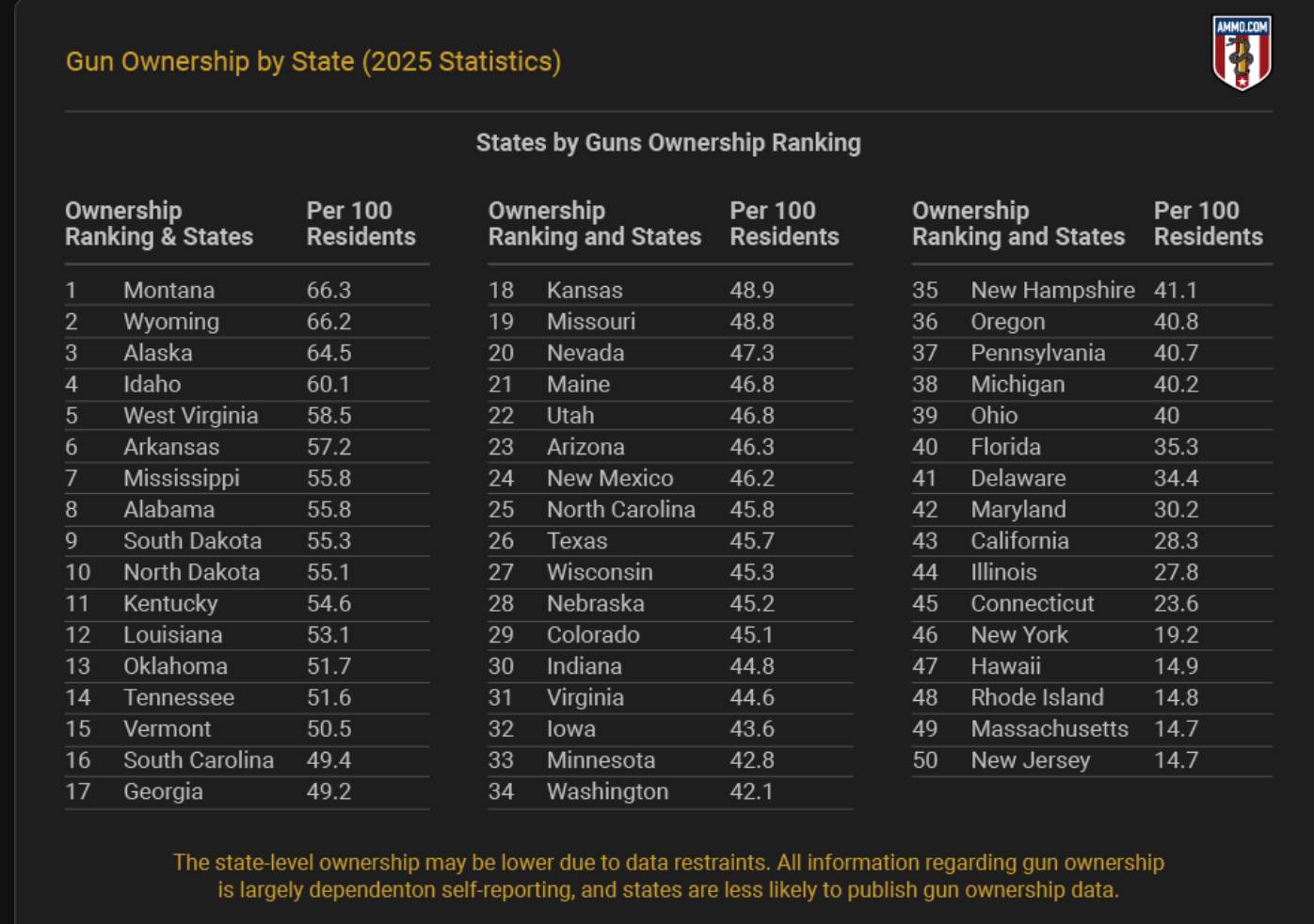The image size is (1314, 924).
Task: Click the 28.3 value for California
Action: click(1176, 541)
